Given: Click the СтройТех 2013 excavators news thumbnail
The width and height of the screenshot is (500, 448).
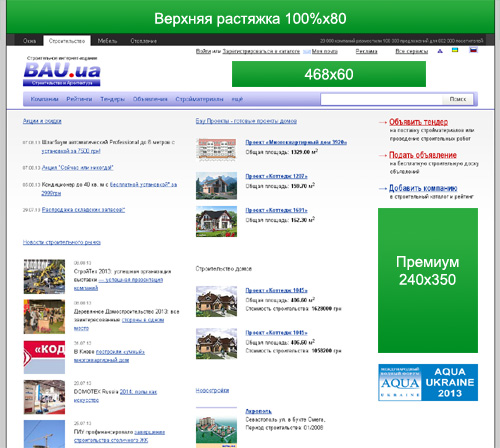Looking at the screenshot, I should coord(44,277).
